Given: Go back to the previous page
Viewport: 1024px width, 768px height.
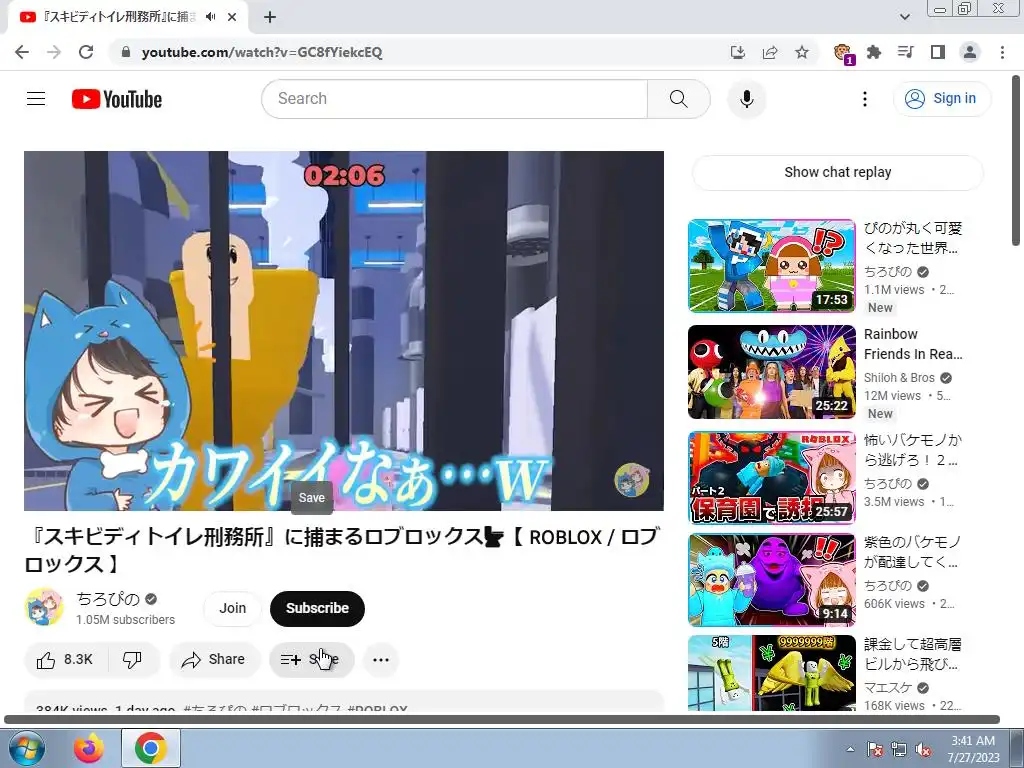Looking at the screenshot, I should [22, 52].
